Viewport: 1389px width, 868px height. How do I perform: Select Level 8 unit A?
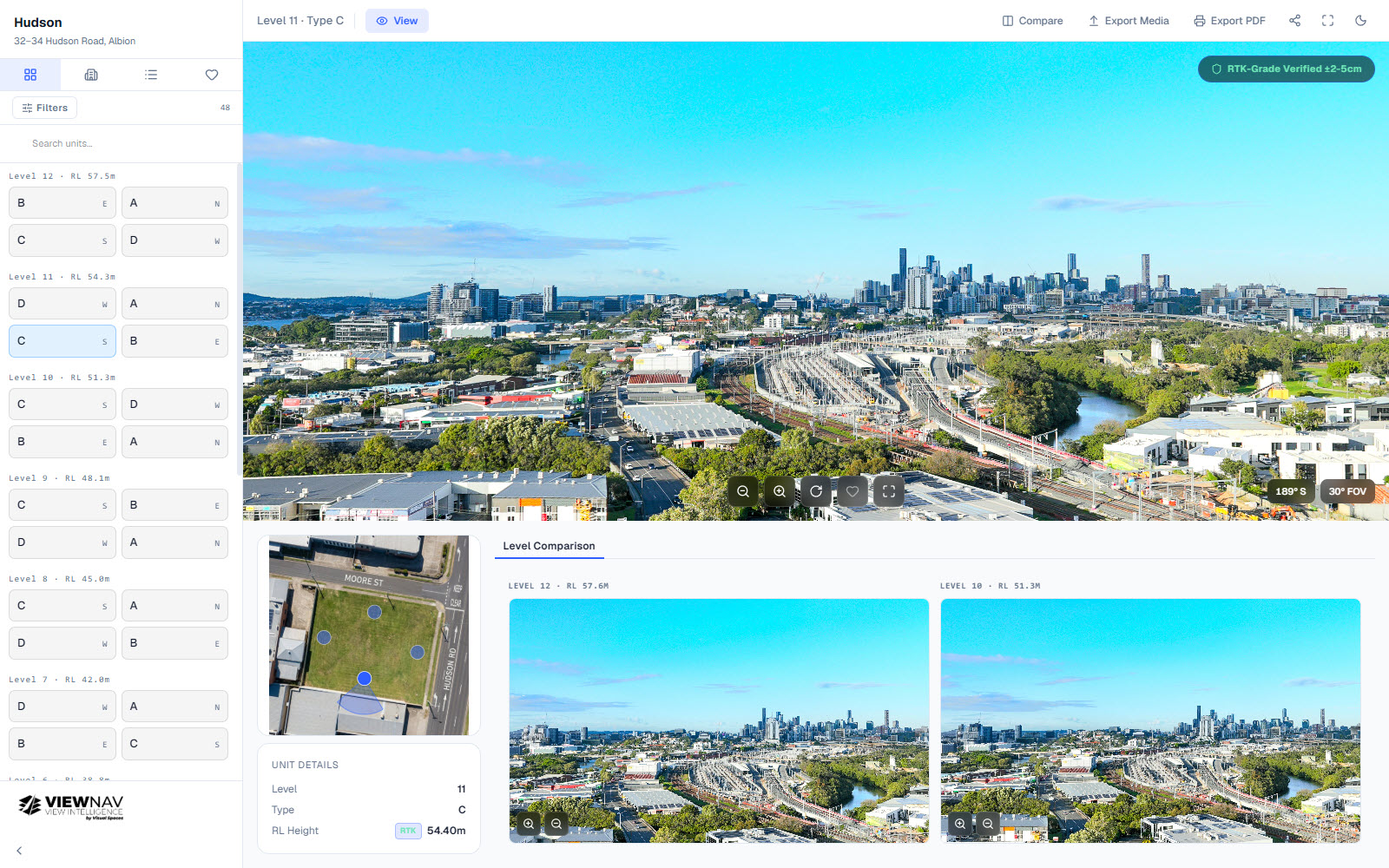(174, 606)
